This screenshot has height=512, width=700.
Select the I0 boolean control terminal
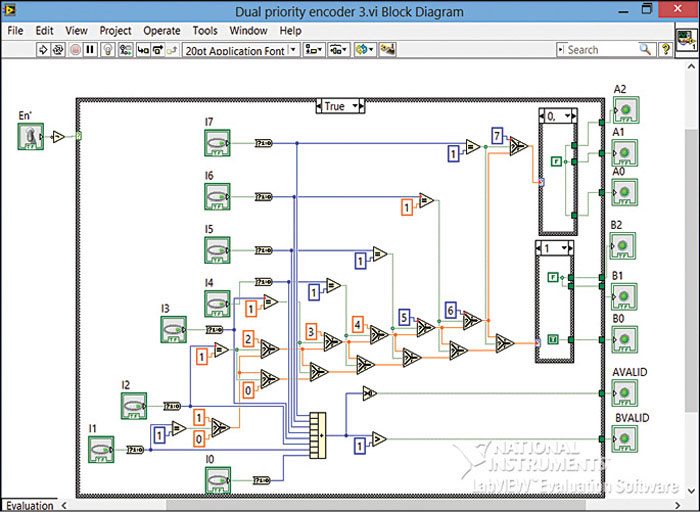point(217,481)
